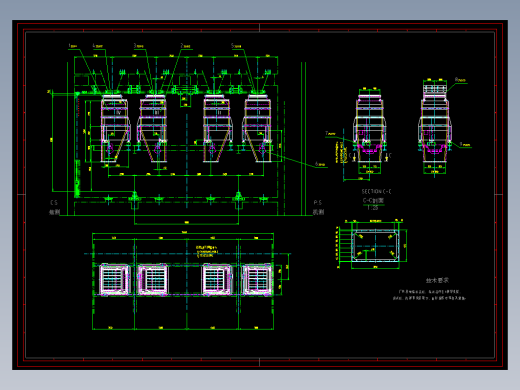Click the "技术要求" heading text

click(437, 280)
